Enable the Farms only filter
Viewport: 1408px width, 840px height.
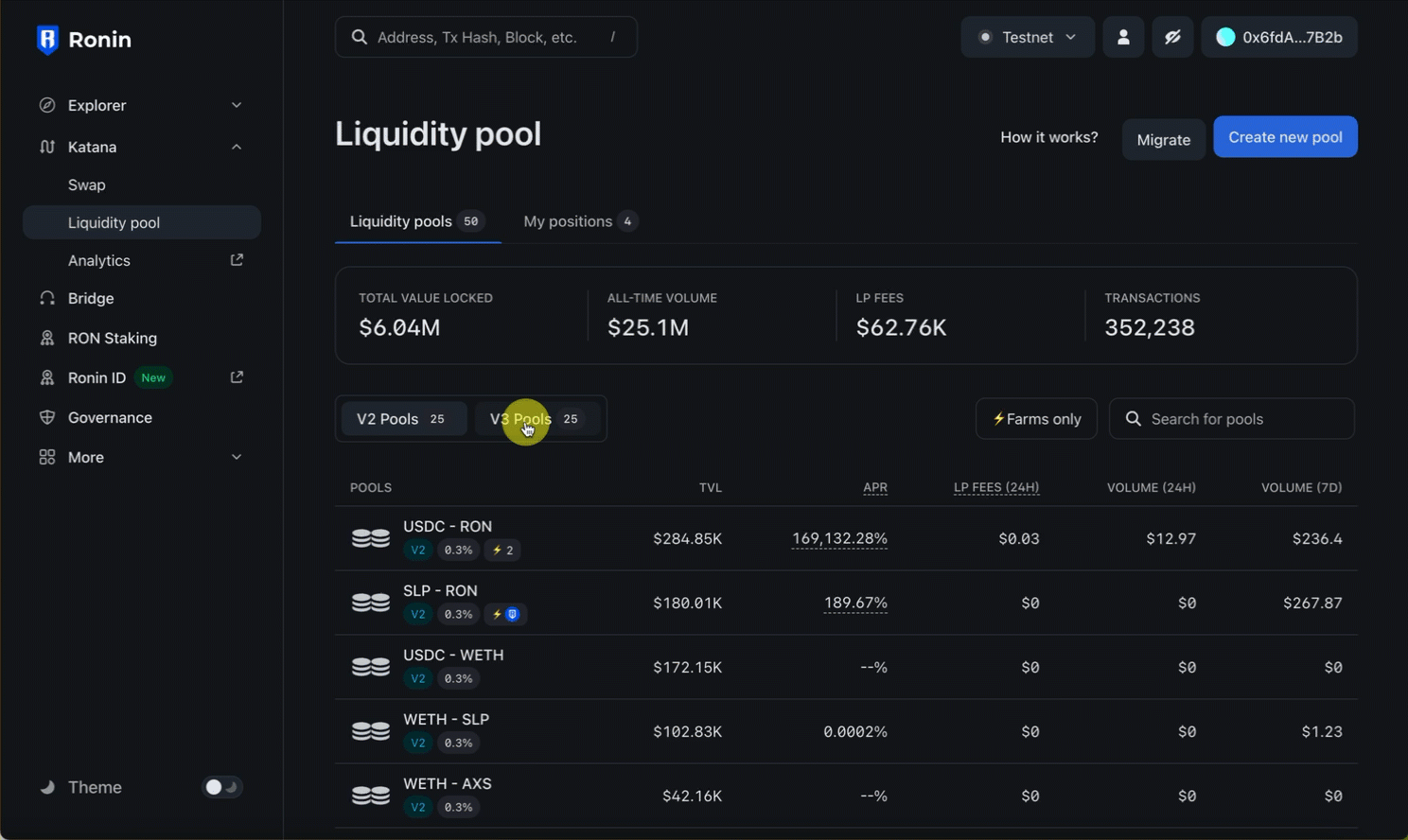coord(1036,419)
